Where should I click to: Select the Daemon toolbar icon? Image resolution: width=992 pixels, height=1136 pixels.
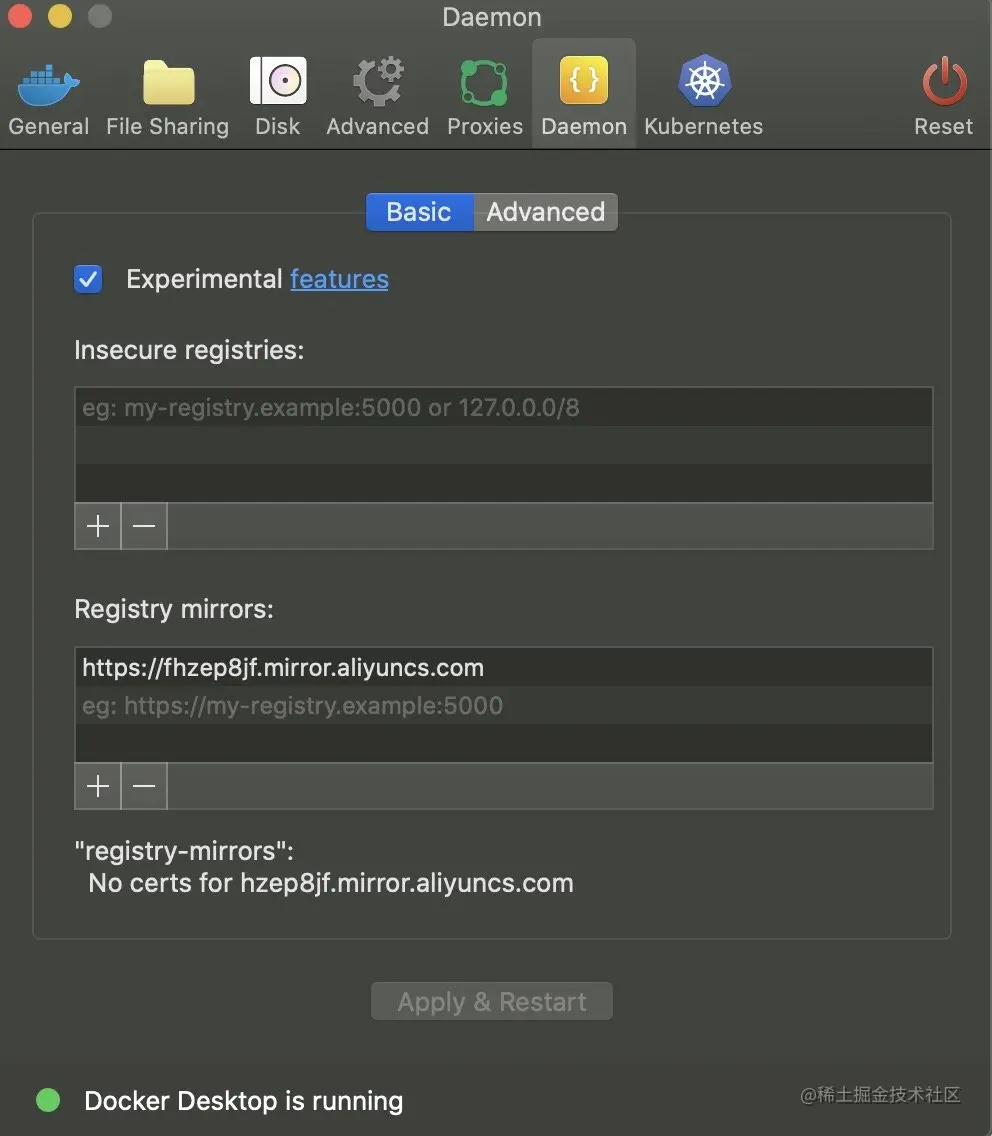pyautogui.click(x=583, y=80)
